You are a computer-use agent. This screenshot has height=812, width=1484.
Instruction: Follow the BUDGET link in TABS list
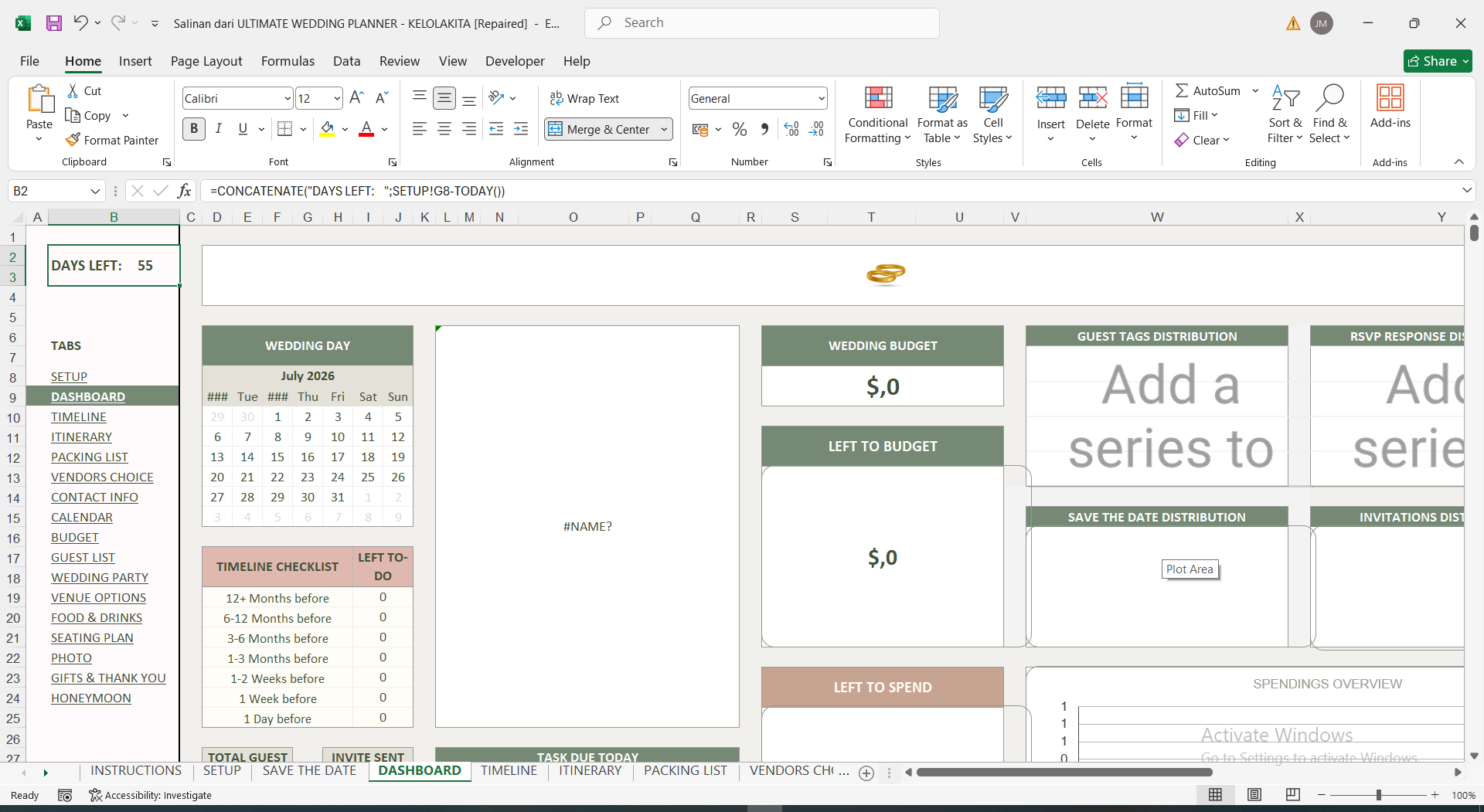tap(75, 537)
